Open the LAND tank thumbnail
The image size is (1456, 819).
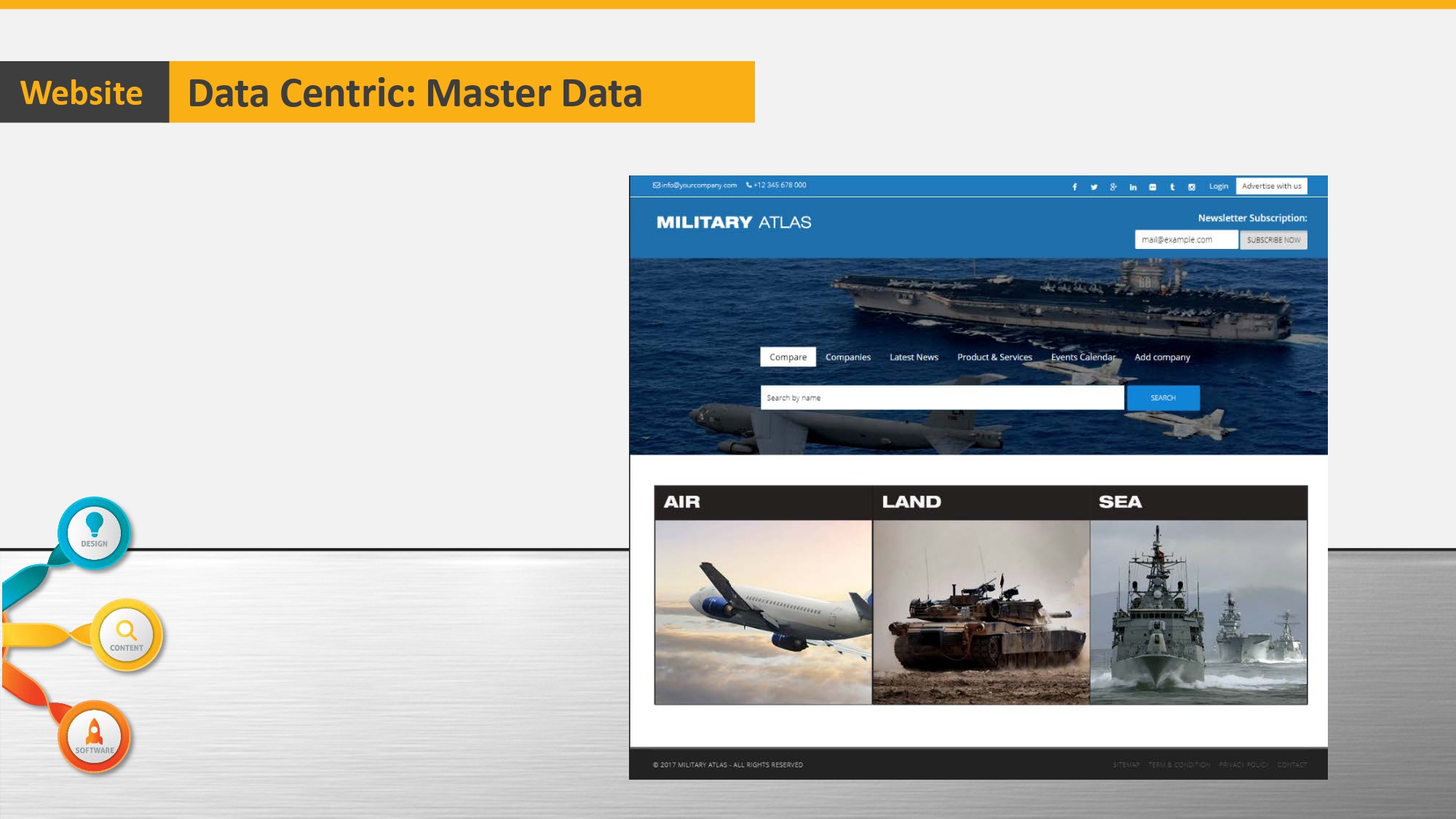981,612
